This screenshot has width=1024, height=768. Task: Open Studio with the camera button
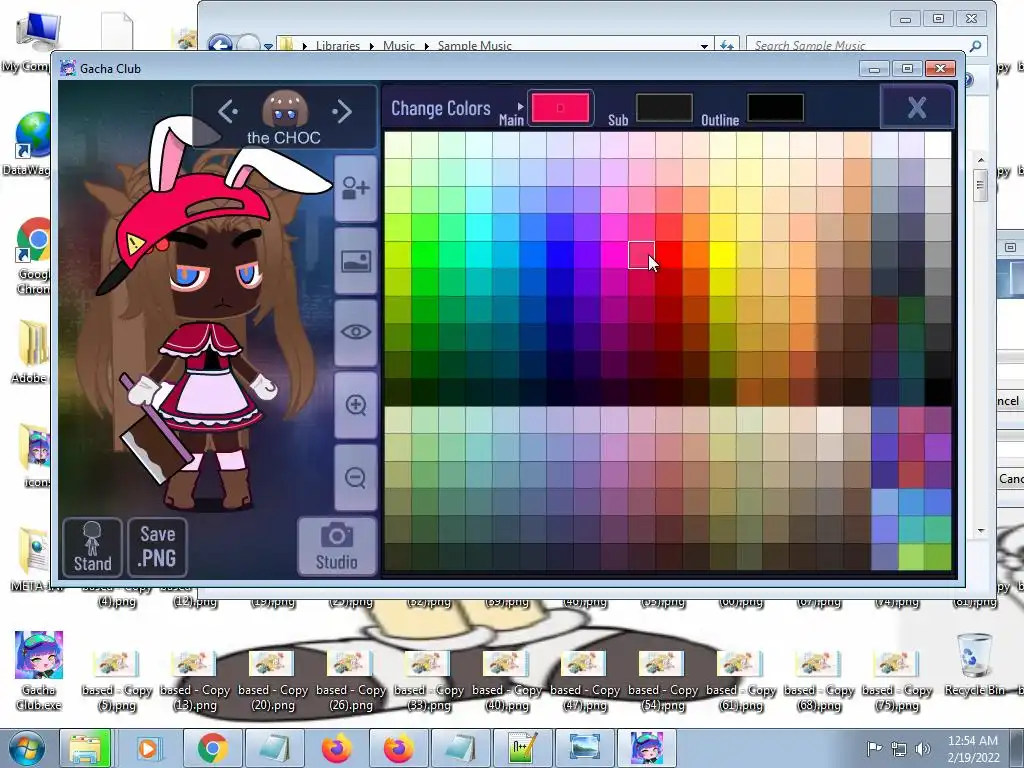coord(337,547)
